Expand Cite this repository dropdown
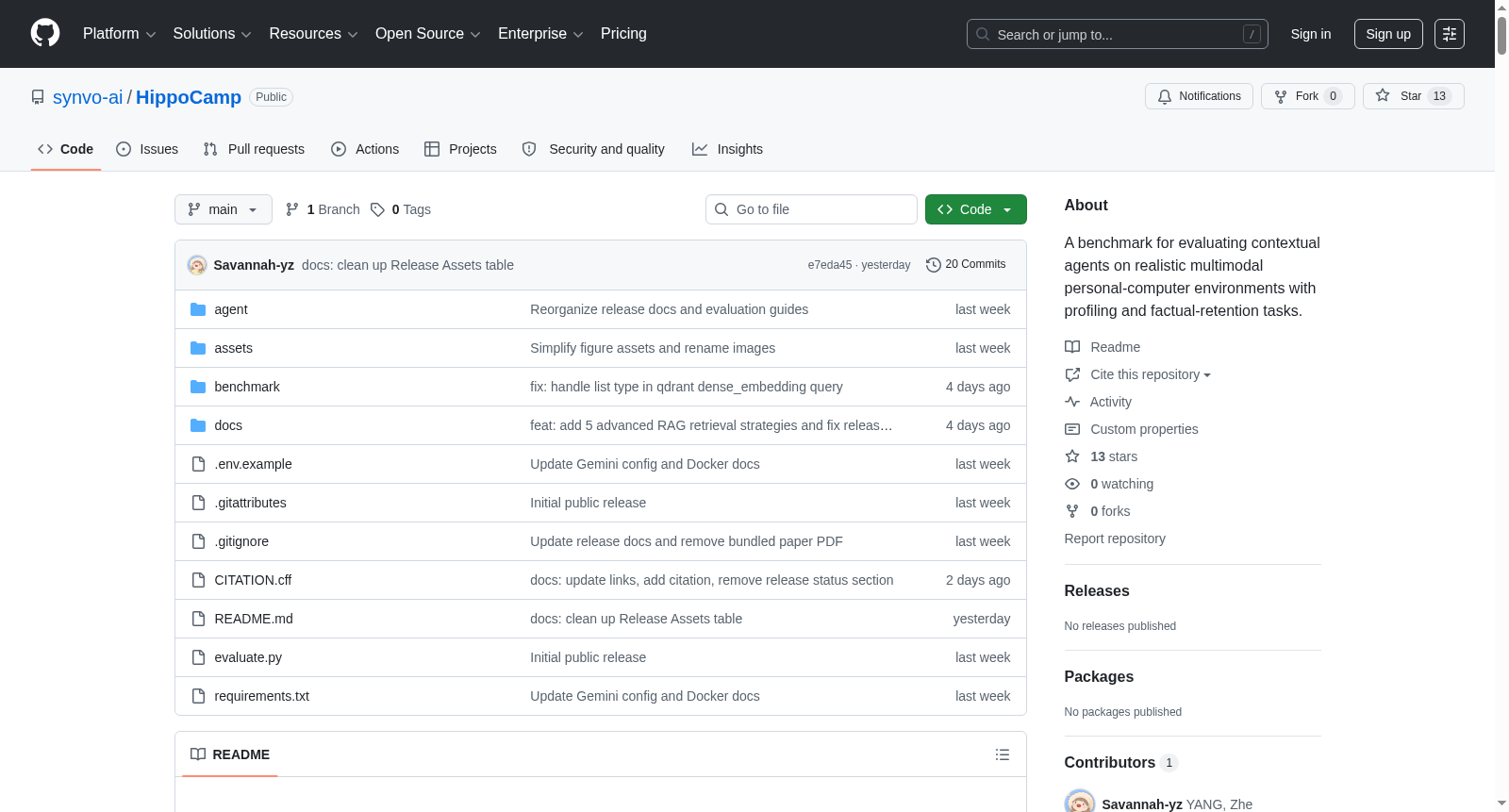 [1151, 374]
